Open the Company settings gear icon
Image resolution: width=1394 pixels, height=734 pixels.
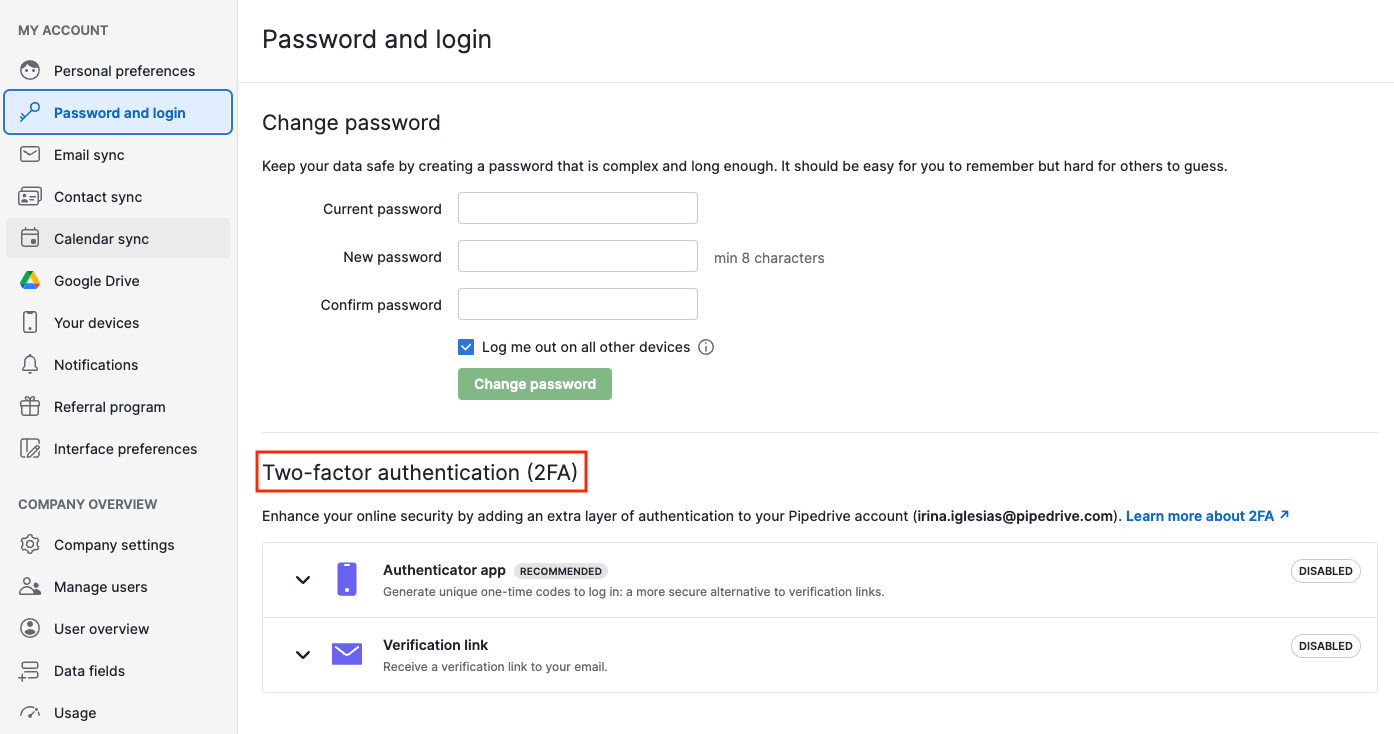coord(29,544)
